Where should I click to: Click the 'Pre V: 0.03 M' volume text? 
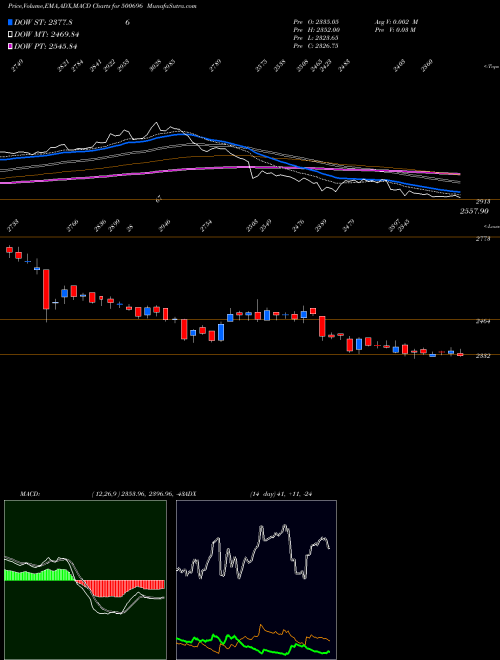point(395,30)
